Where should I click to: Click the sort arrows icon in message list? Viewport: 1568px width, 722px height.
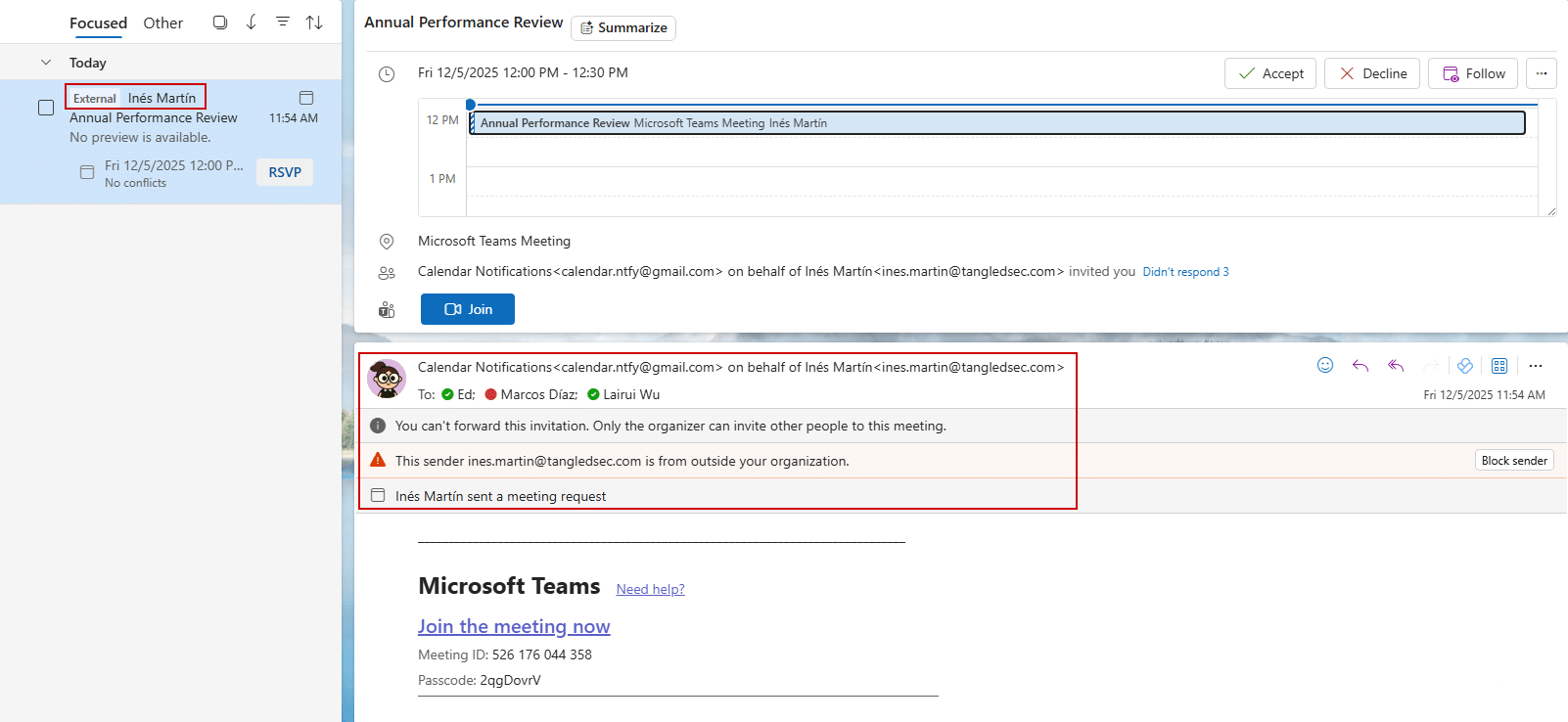click(314, 22)
